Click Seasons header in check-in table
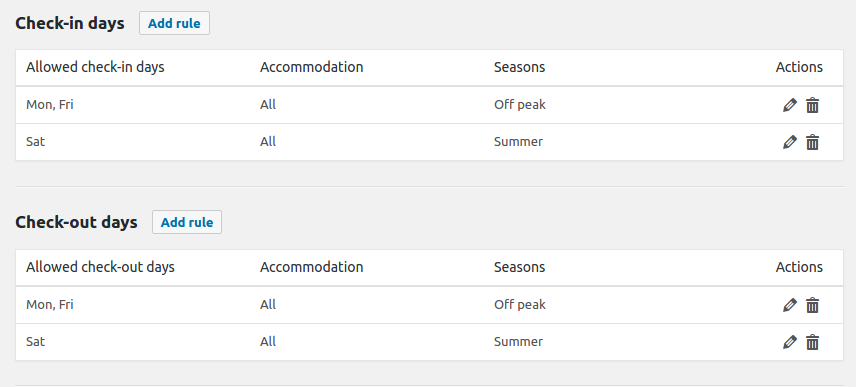Image resolution: width=856 pixels, height=387 pixels. pyautogui.click(x=519, y=67)
